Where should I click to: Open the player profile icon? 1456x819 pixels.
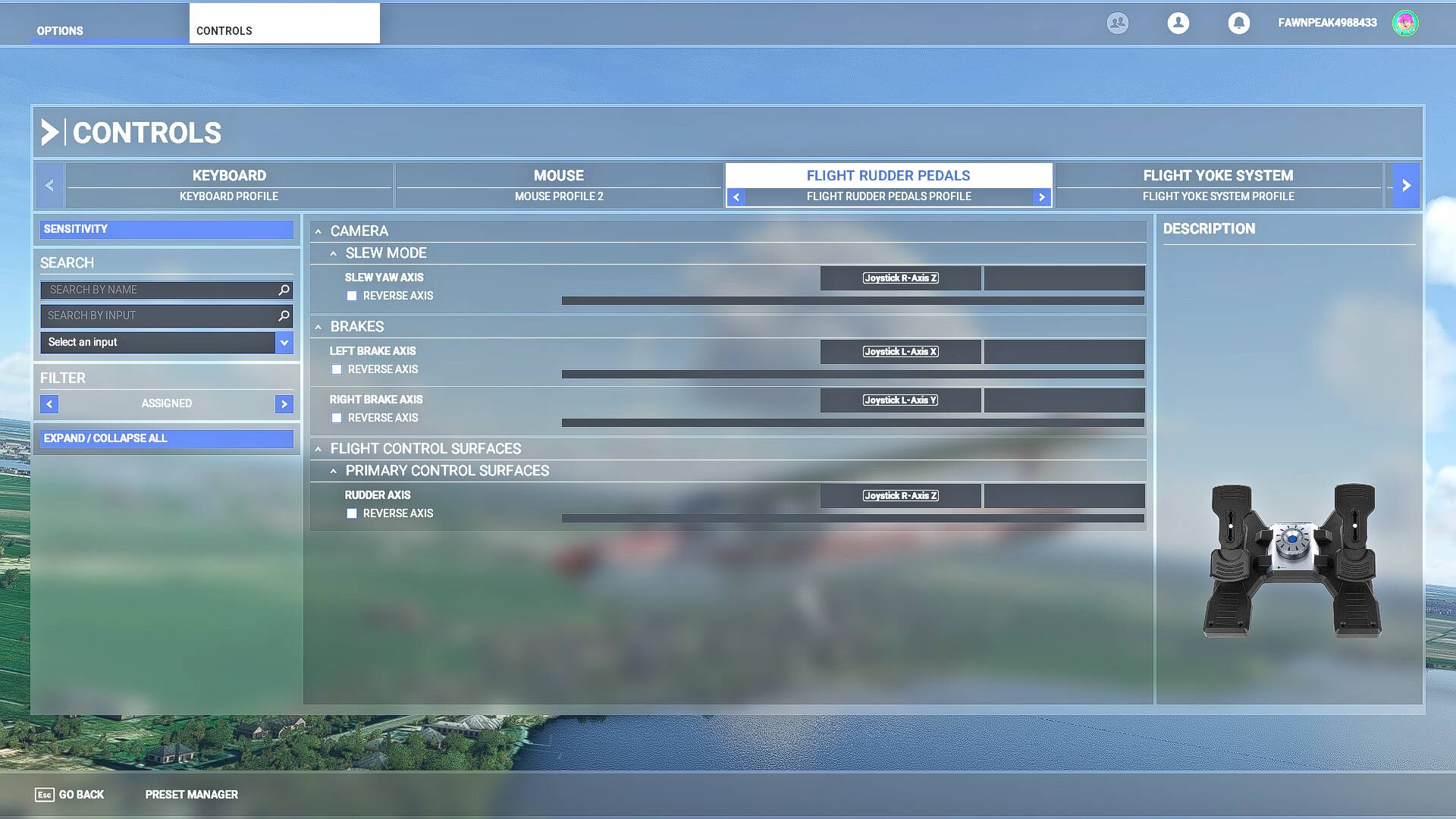point(1178,23)
